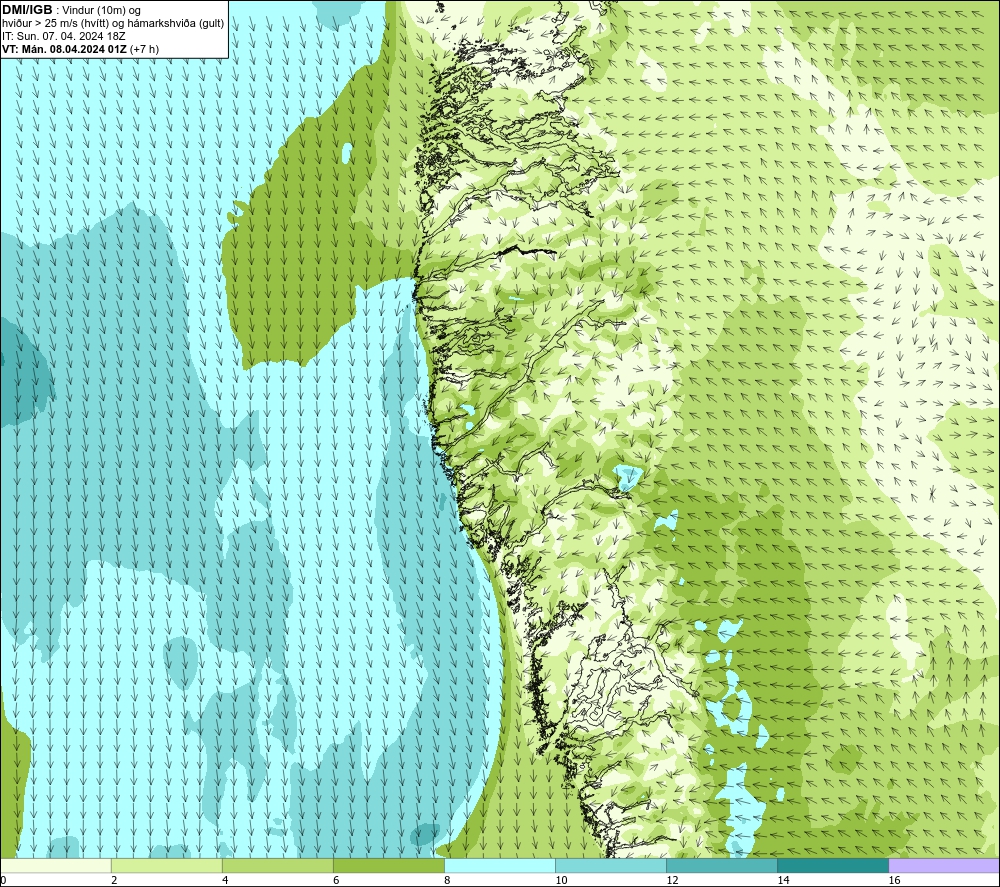The image size is (1000, 887).
Task: Click the 4–6 m/s green legend swatch
Action: pyautogui.click(x=278, y=865)
